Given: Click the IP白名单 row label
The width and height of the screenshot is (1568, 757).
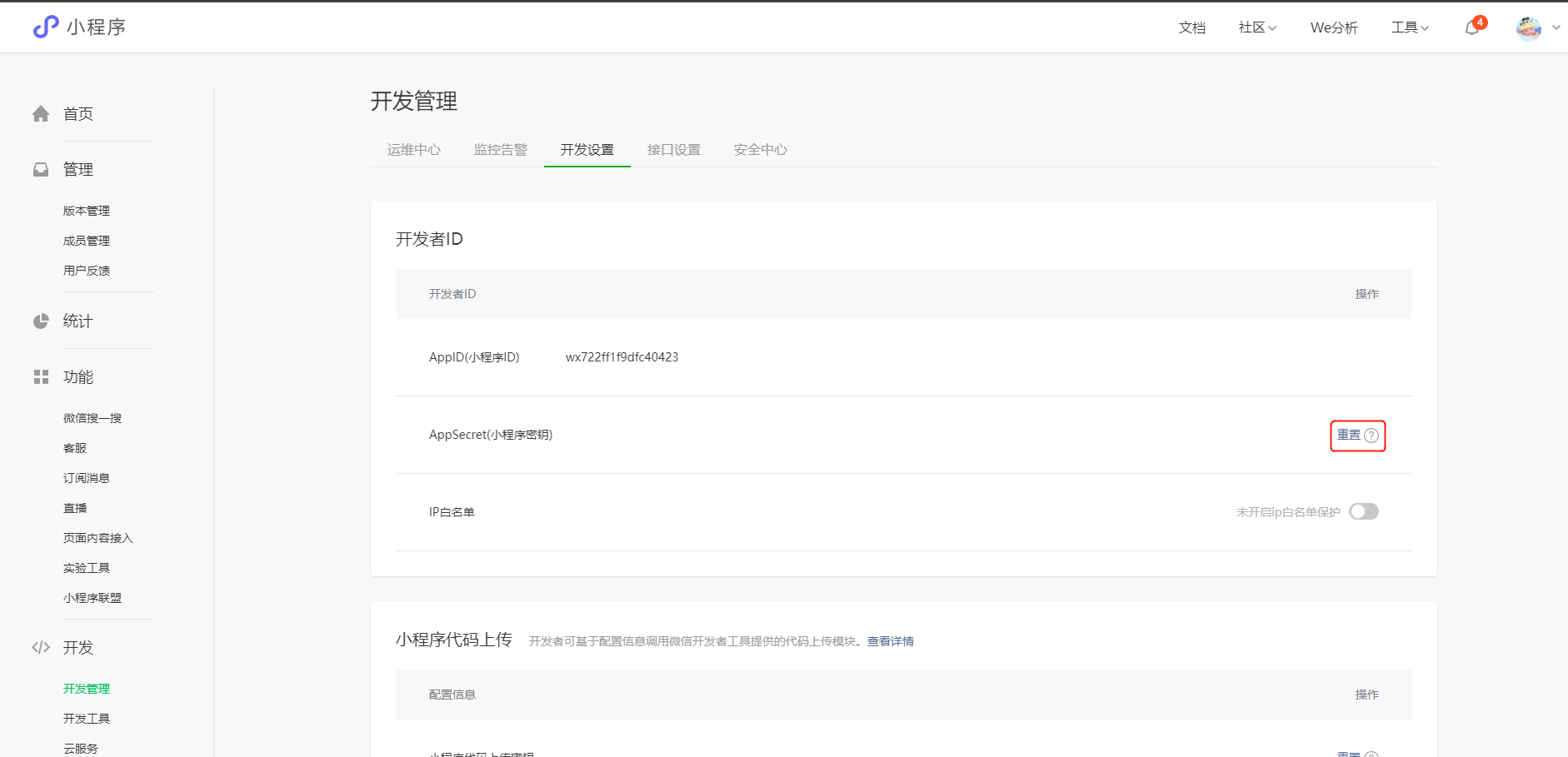Looking at the screenshot, I should pos(452,512).
